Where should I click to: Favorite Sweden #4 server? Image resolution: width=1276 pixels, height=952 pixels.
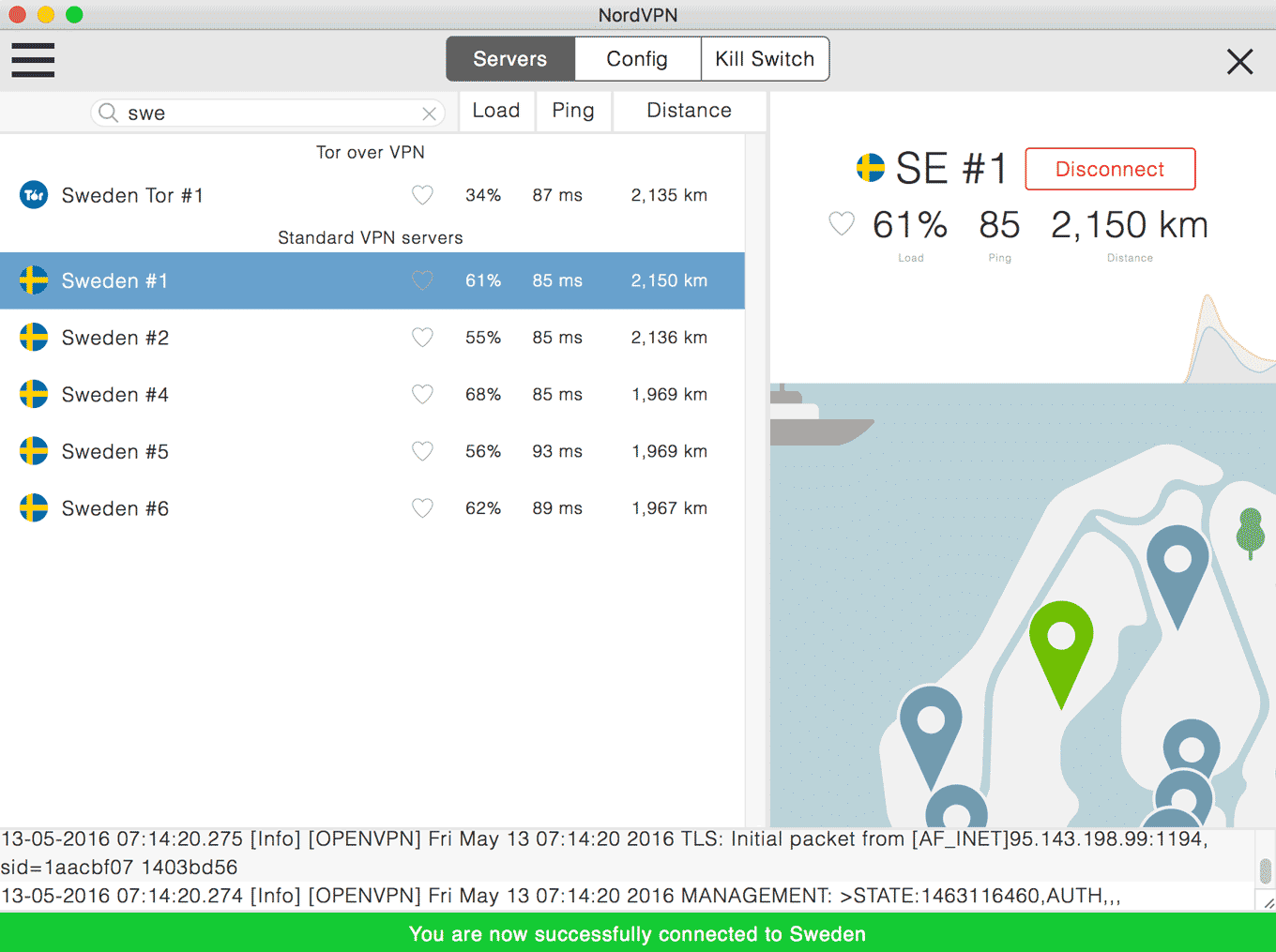point(423,395)
